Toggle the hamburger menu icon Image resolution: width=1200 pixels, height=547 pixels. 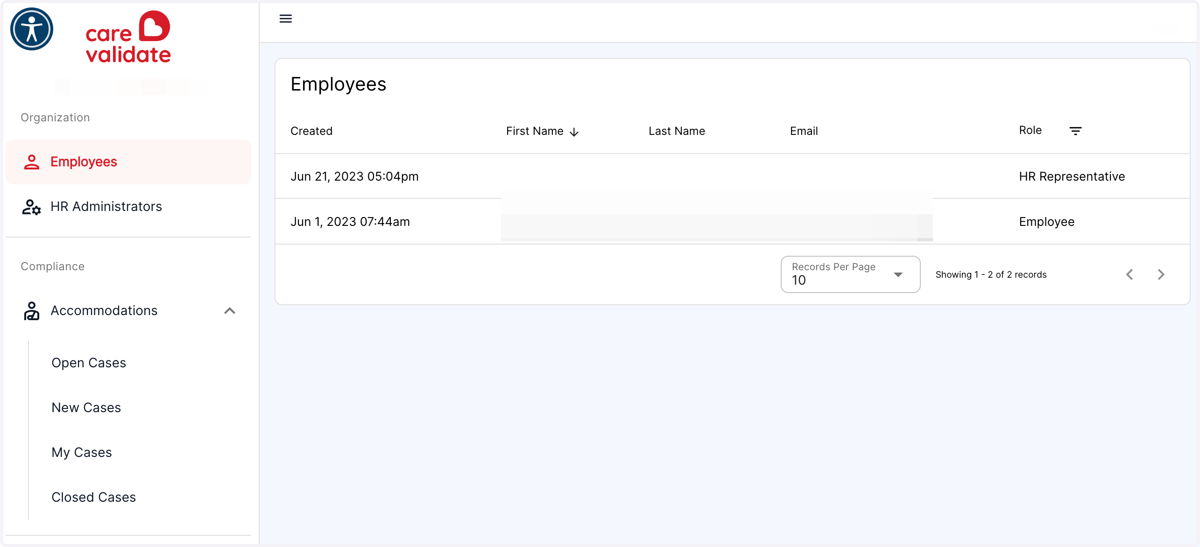[286, 19]
